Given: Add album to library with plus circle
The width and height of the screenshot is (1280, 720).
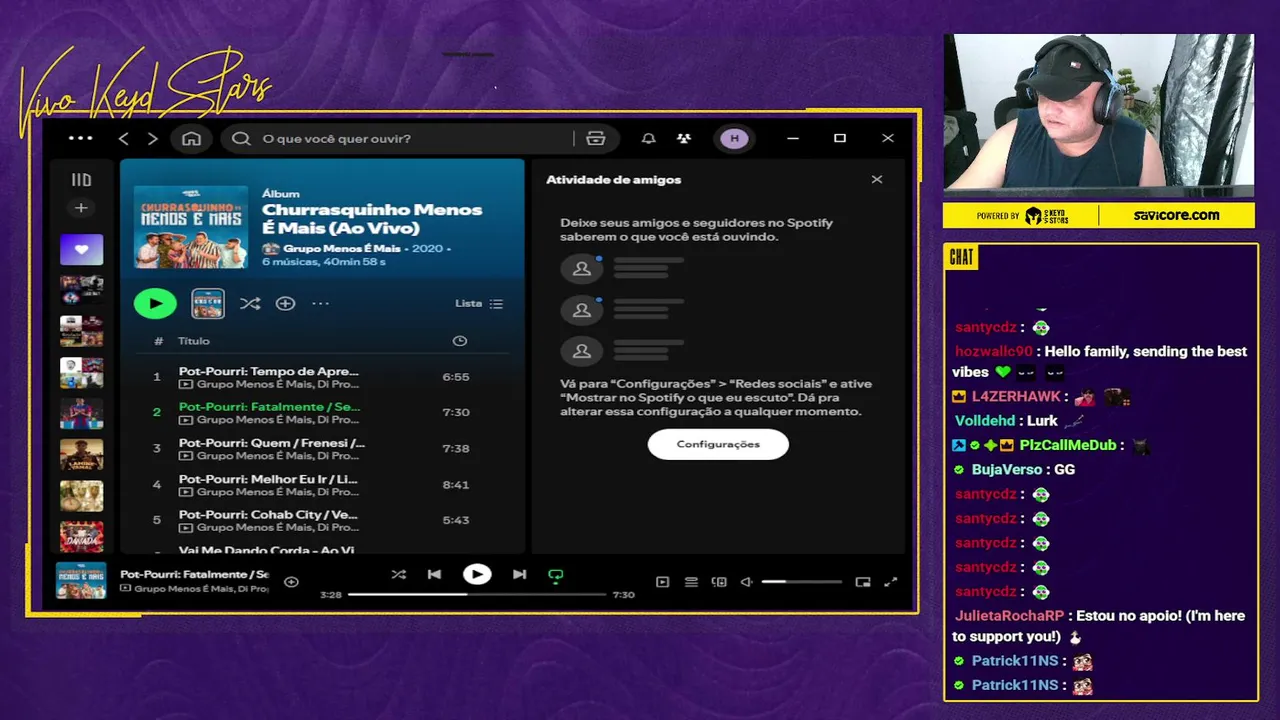Looking at the screenshot, I should pyautogui.click(x=285, y=303).
